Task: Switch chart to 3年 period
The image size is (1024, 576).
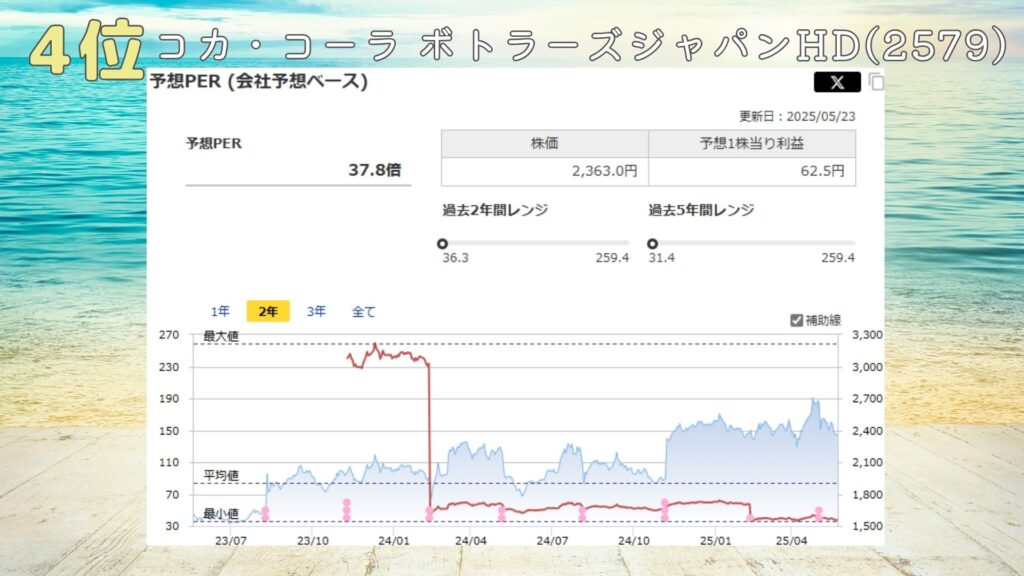Action: pyautogui.click(x=316, y=311)
